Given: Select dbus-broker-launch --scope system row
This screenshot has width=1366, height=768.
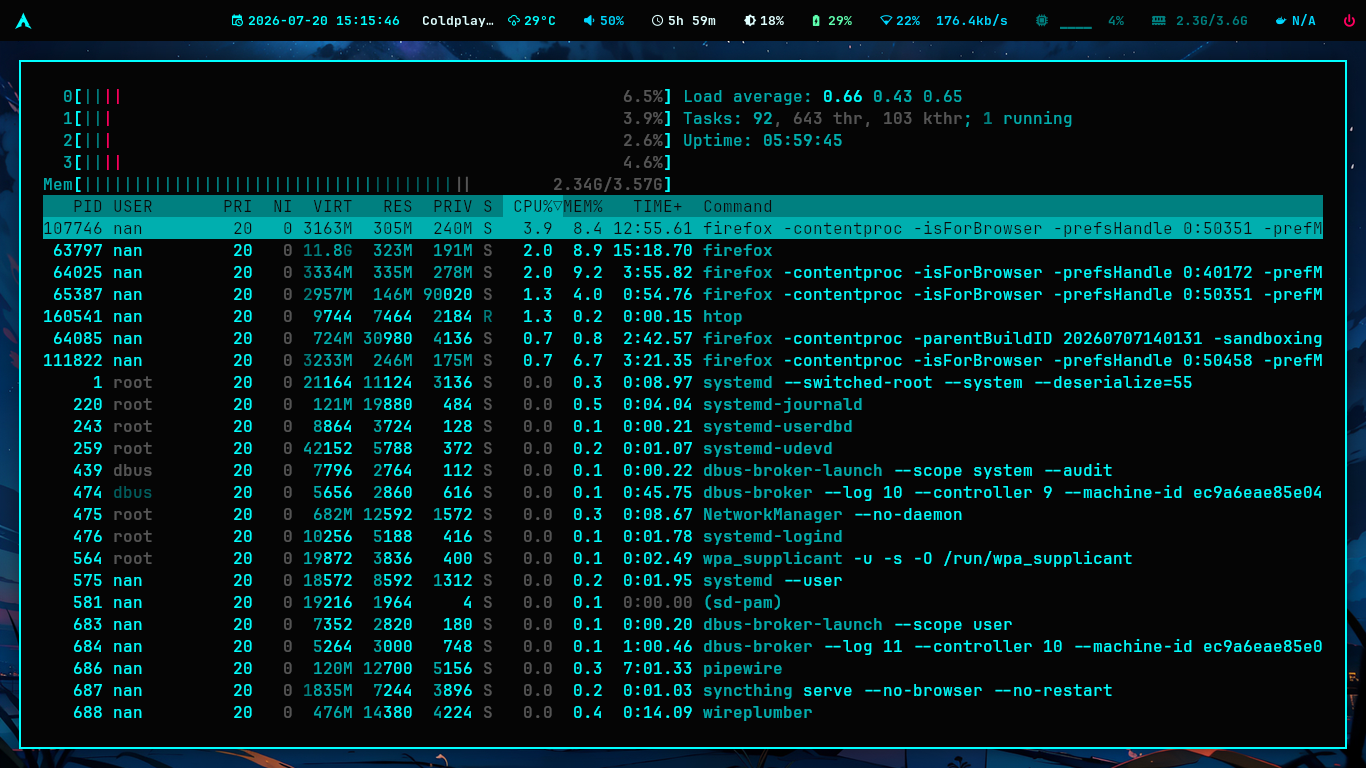Looking at the screenshot, I should [x=683, y=470].
